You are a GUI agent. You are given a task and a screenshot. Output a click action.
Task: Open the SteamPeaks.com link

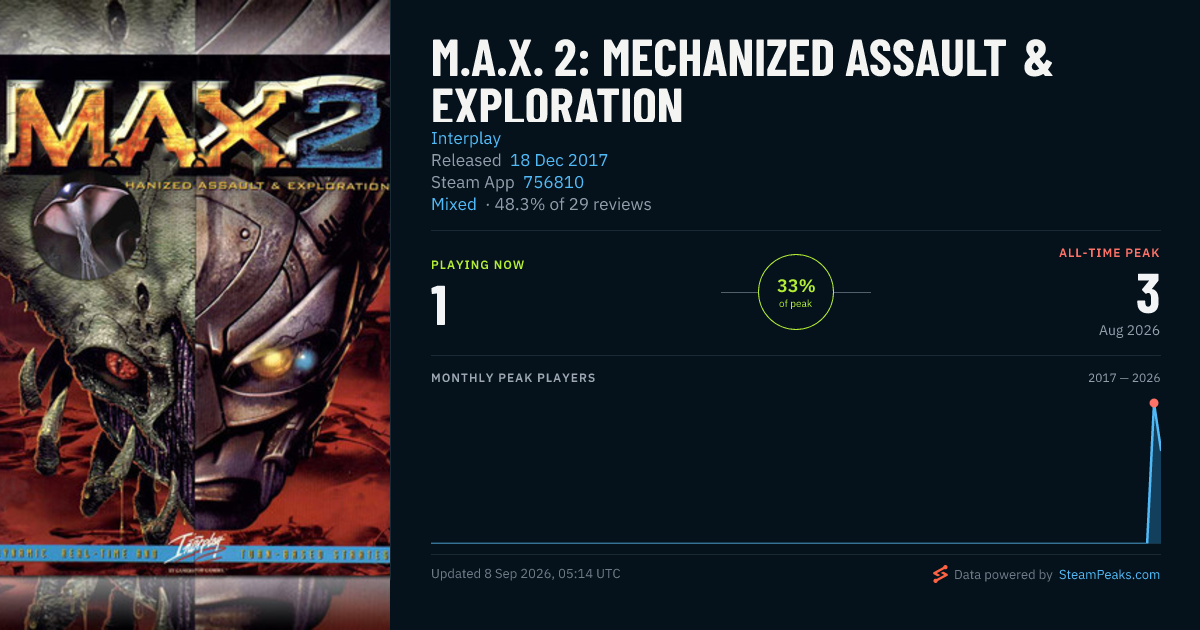pos(1109,575)
